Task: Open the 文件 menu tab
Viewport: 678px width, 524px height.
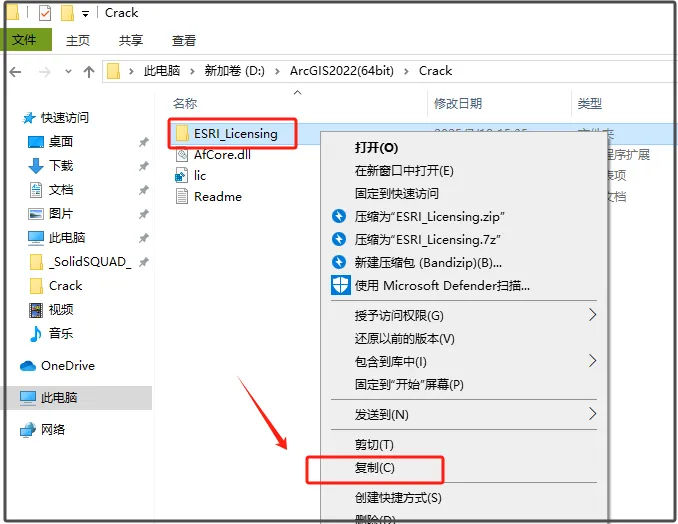Action: click(25, 40)
